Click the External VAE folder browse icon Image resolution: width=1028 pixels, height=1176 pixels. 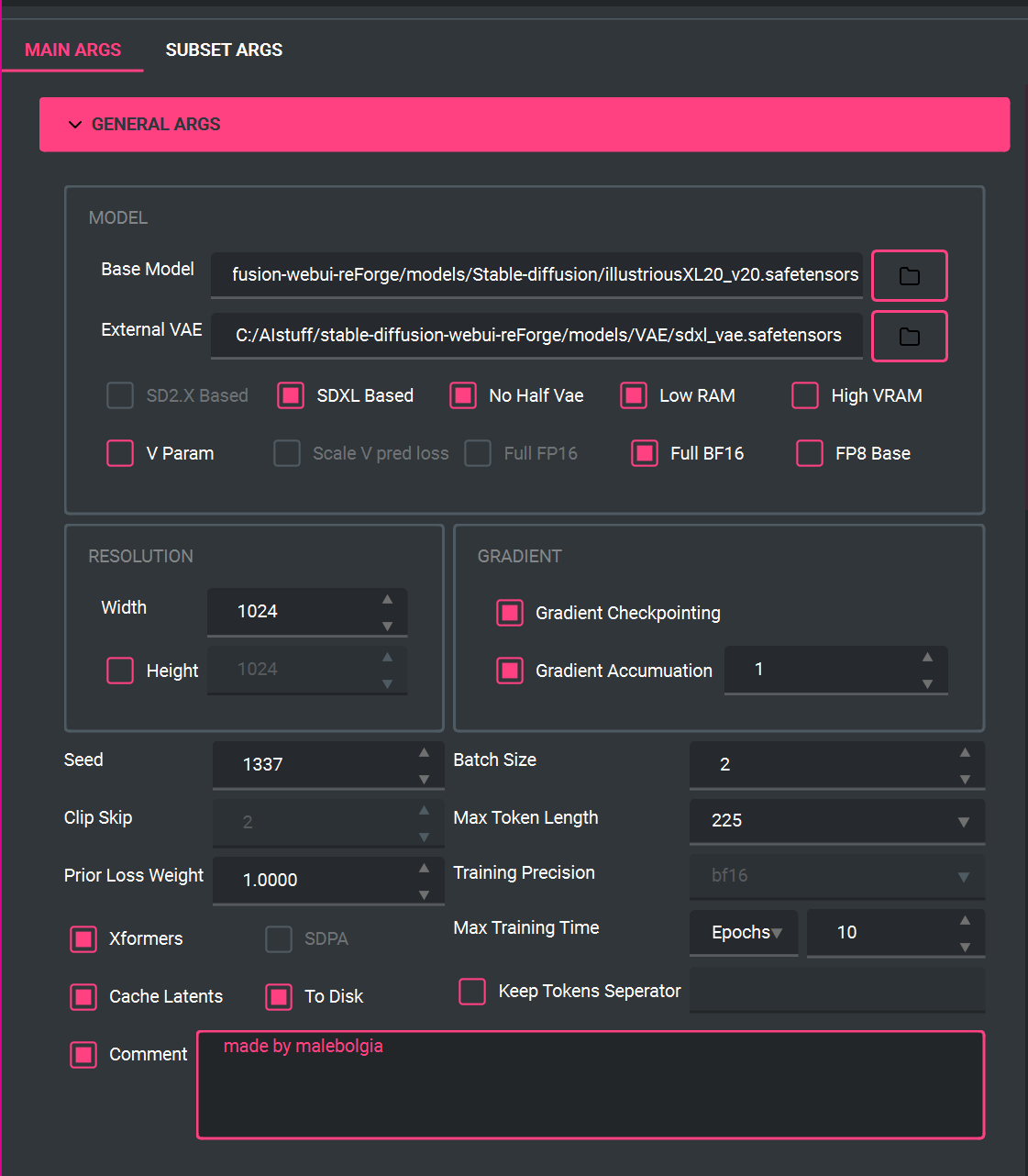coord(909,337)
